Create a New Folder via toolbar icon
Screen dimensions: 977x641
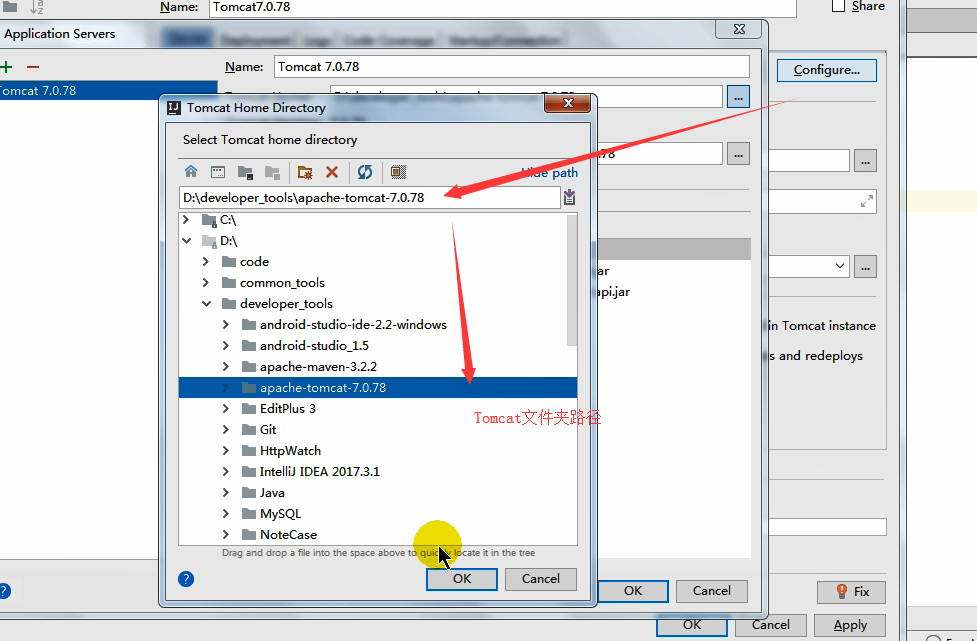coord(305,172)
